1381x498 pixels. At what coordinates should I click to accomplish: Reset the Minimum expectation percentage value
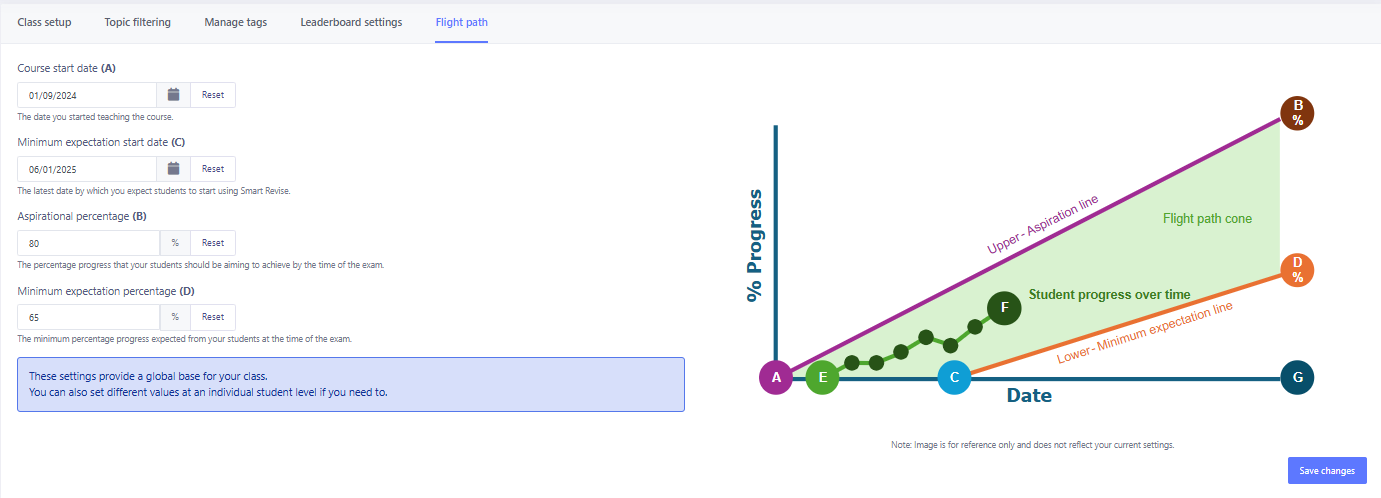(x=213, y=317)
